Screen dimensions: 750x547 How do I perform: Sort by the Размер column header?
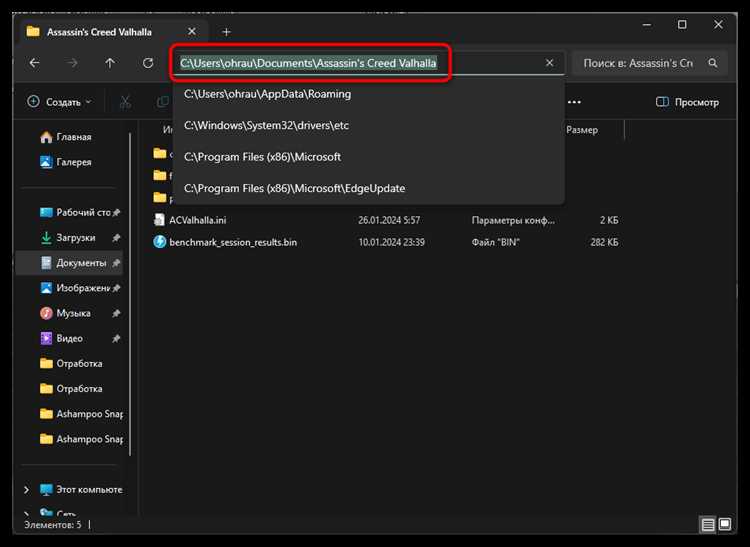tap(582, 130)
